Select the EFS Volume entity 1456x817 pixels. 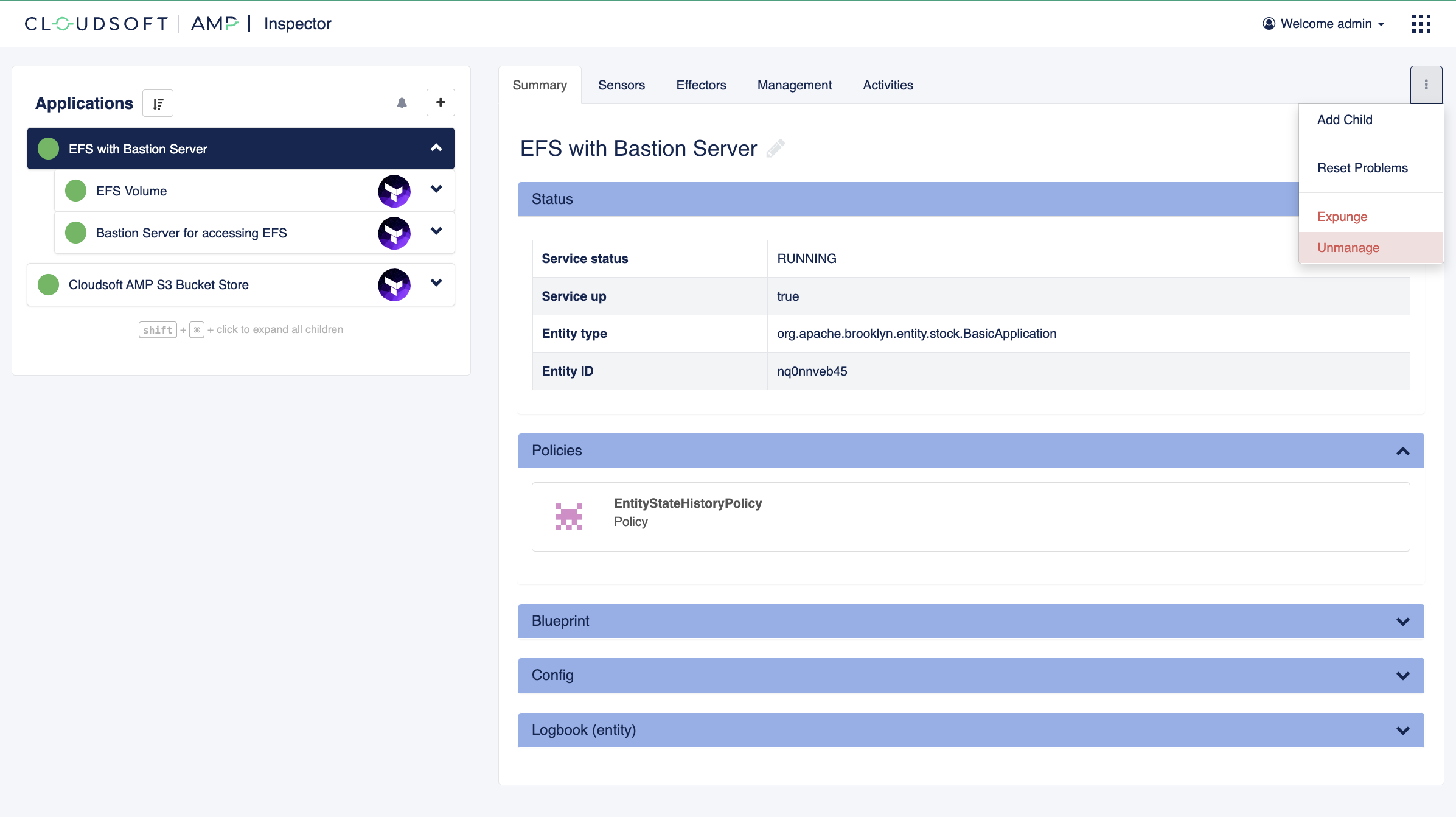254,191
